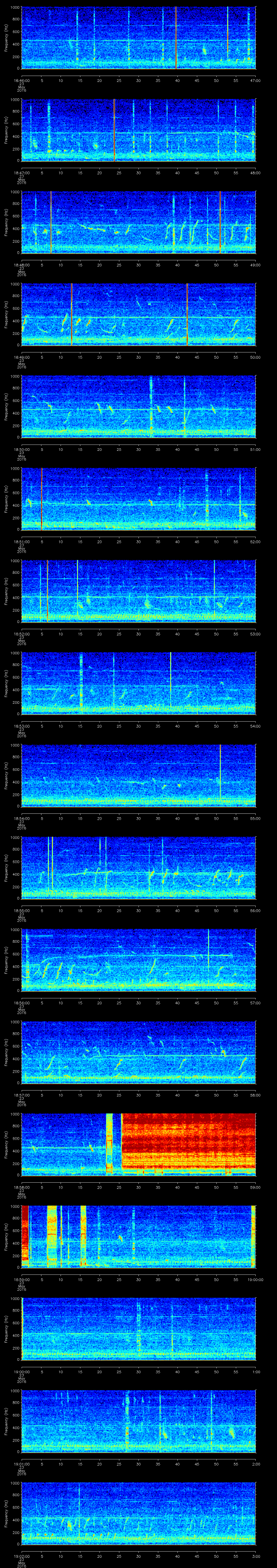Click the 18:46:00 start time label
277x1568 pixels.
(x=22, y=80)
